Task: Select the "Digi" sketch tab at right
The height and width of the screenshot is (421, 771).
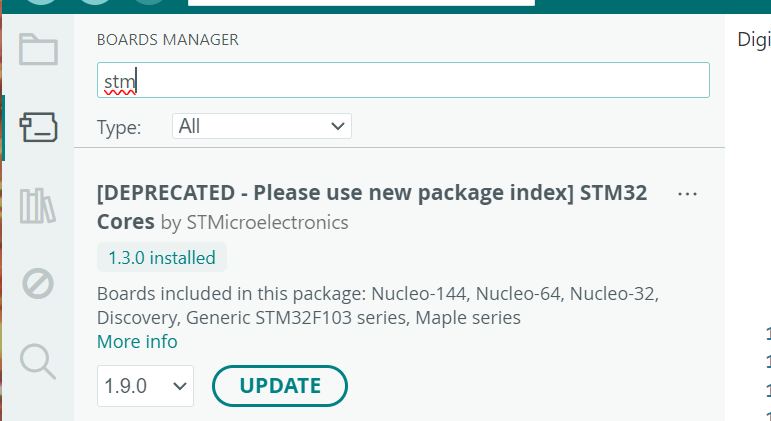Action: pos(754,40)
